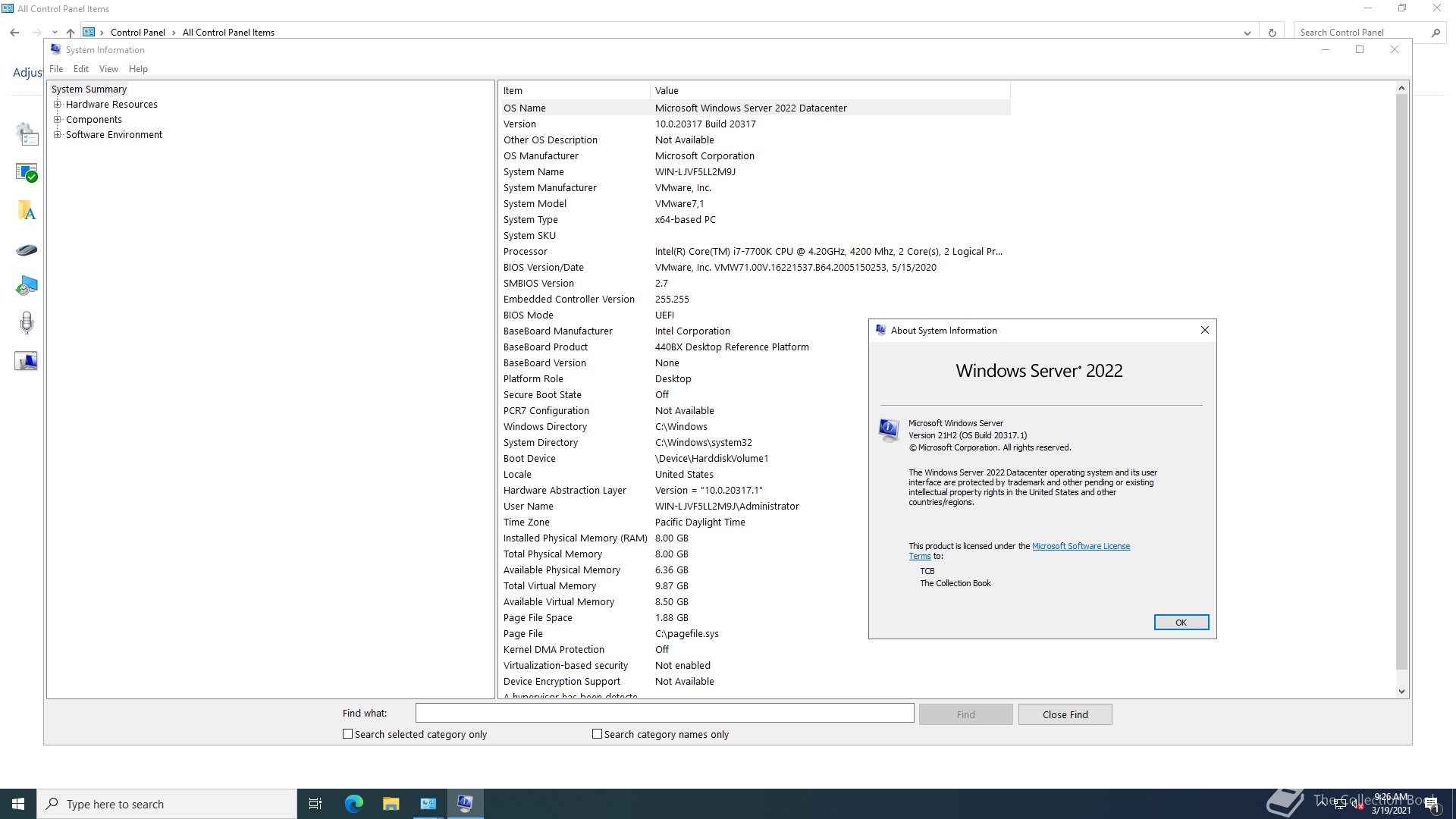Select the Virtualization-based security row
The height and width of the screenshot is (819, 1456).
[755, 665]
